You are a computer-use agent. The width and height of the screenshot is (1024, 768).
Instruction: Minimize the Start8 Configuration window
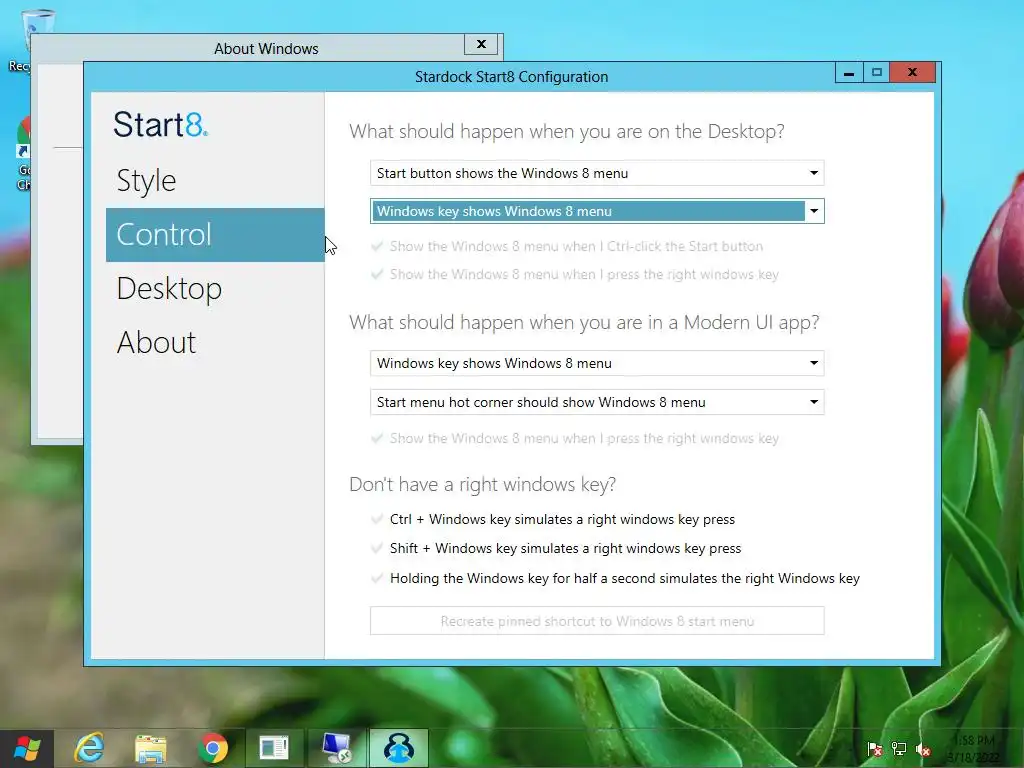[x=849, y=72]
